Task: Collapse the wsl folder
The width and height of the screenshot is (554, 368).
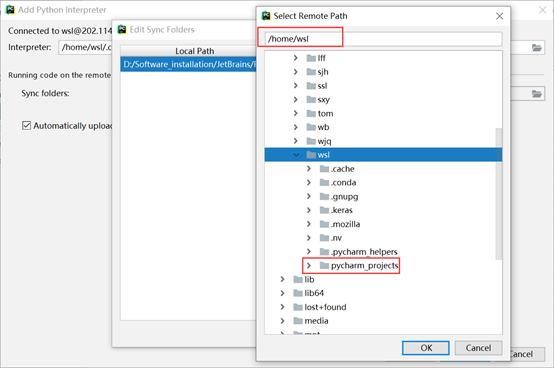Action: coord(296,155)
